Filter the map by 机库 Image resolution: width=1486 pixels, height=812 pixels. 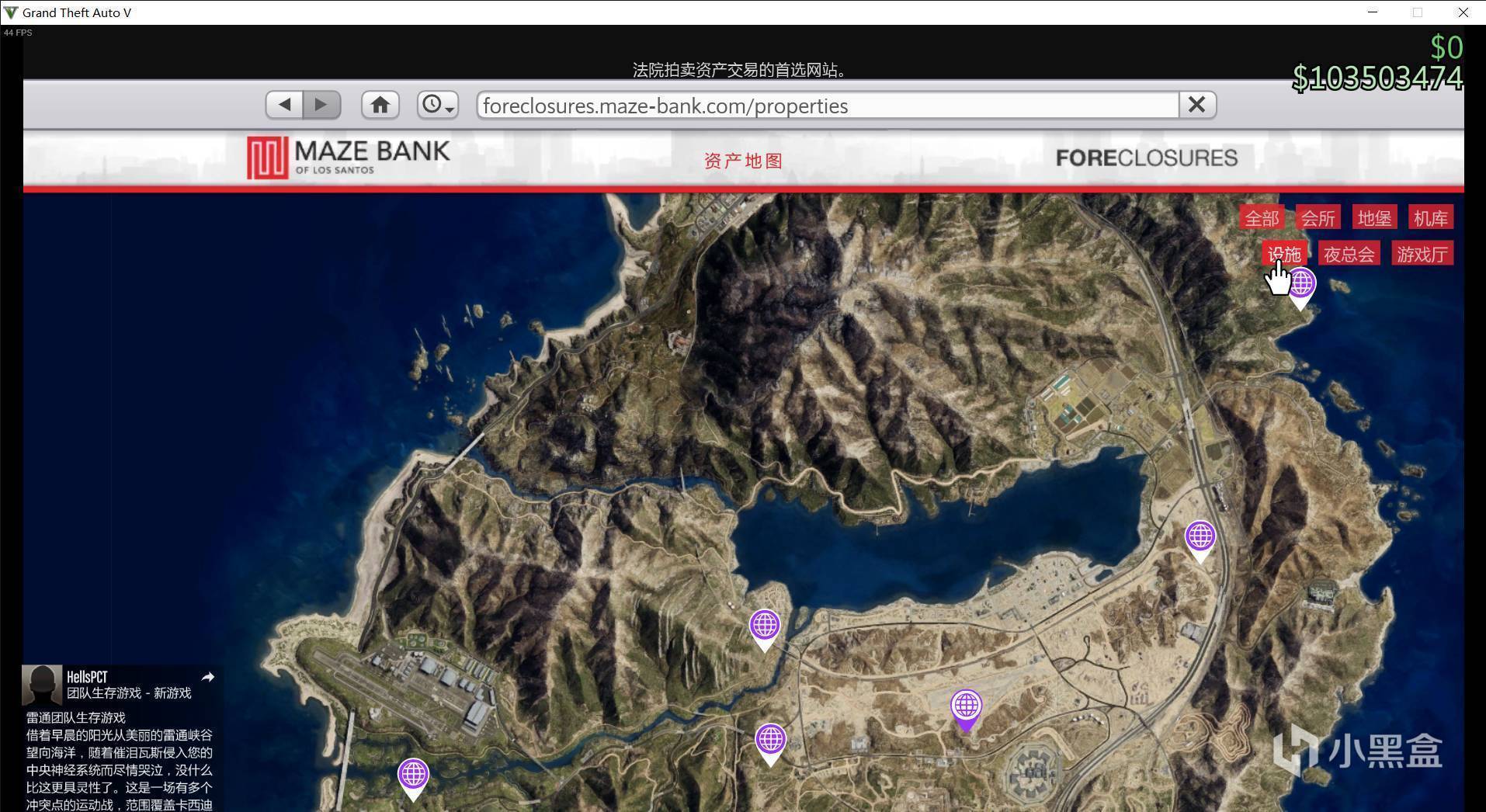pyautogui.click(x=1431, y=218)
